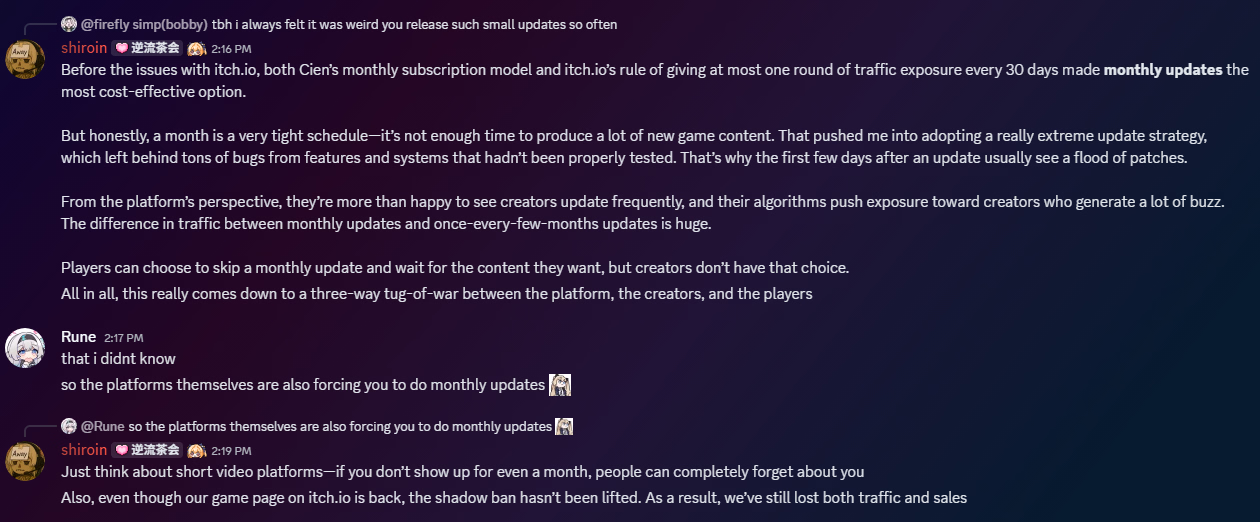The height and width of the screenshot is (522, 1260).
Task: Open the Rune username link
Action: (x=79, y=336)
